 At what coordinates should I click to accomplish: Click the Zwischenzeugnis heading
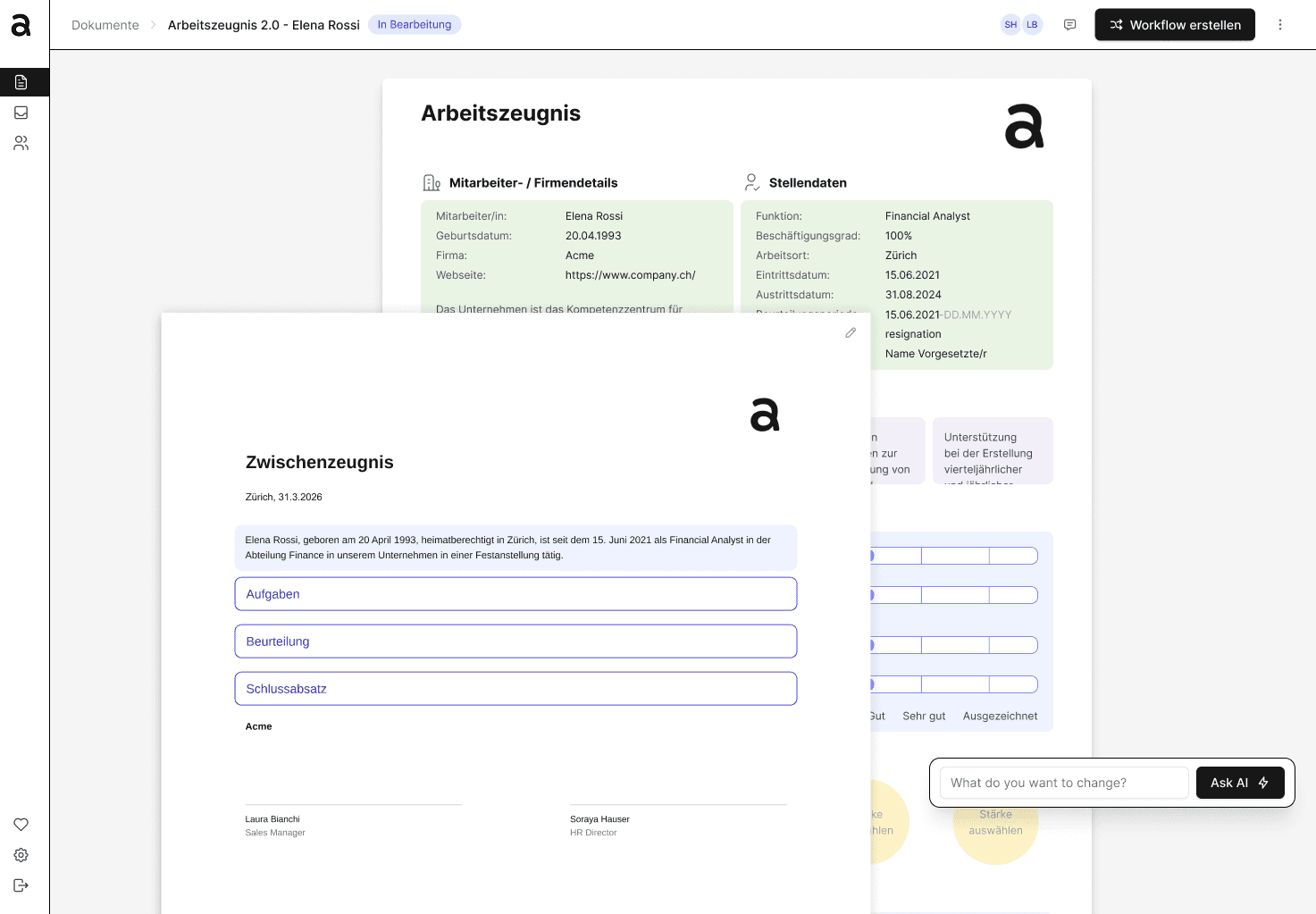click(320, 462)
